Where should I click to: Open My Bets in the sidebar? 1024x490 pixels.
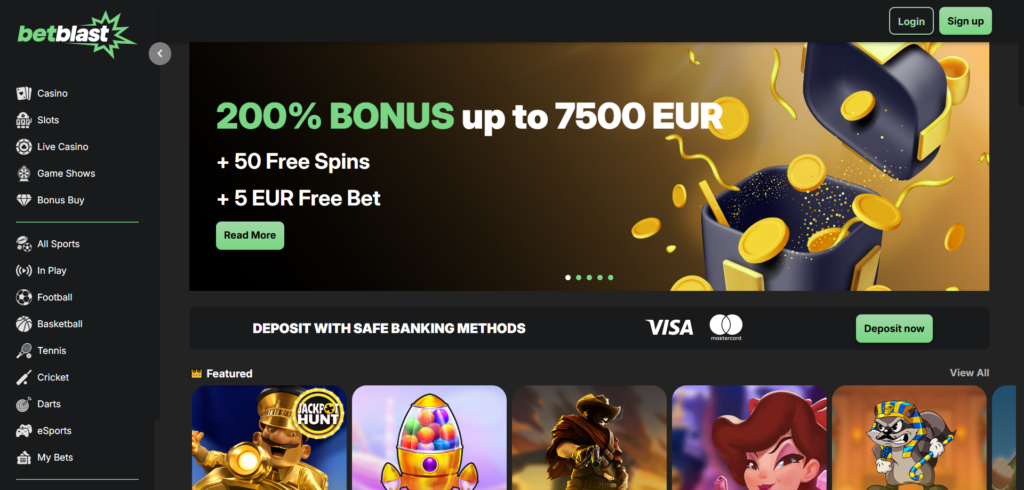pos(55,457)
